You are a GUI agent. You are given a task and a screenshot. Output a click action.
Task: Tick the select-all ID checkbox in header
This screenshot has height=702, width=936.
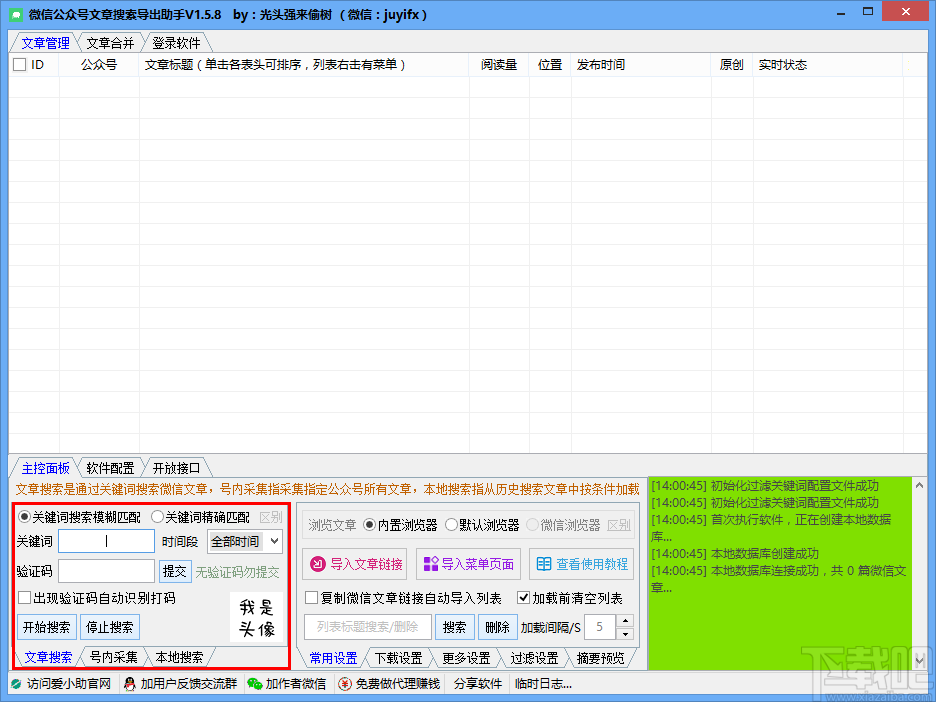[x=20, y=65]
